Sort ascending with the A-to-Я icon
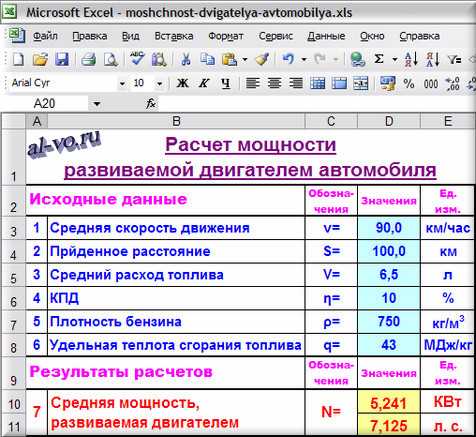The height and width of the screenshot is (437, 476). tap(411, 60)
